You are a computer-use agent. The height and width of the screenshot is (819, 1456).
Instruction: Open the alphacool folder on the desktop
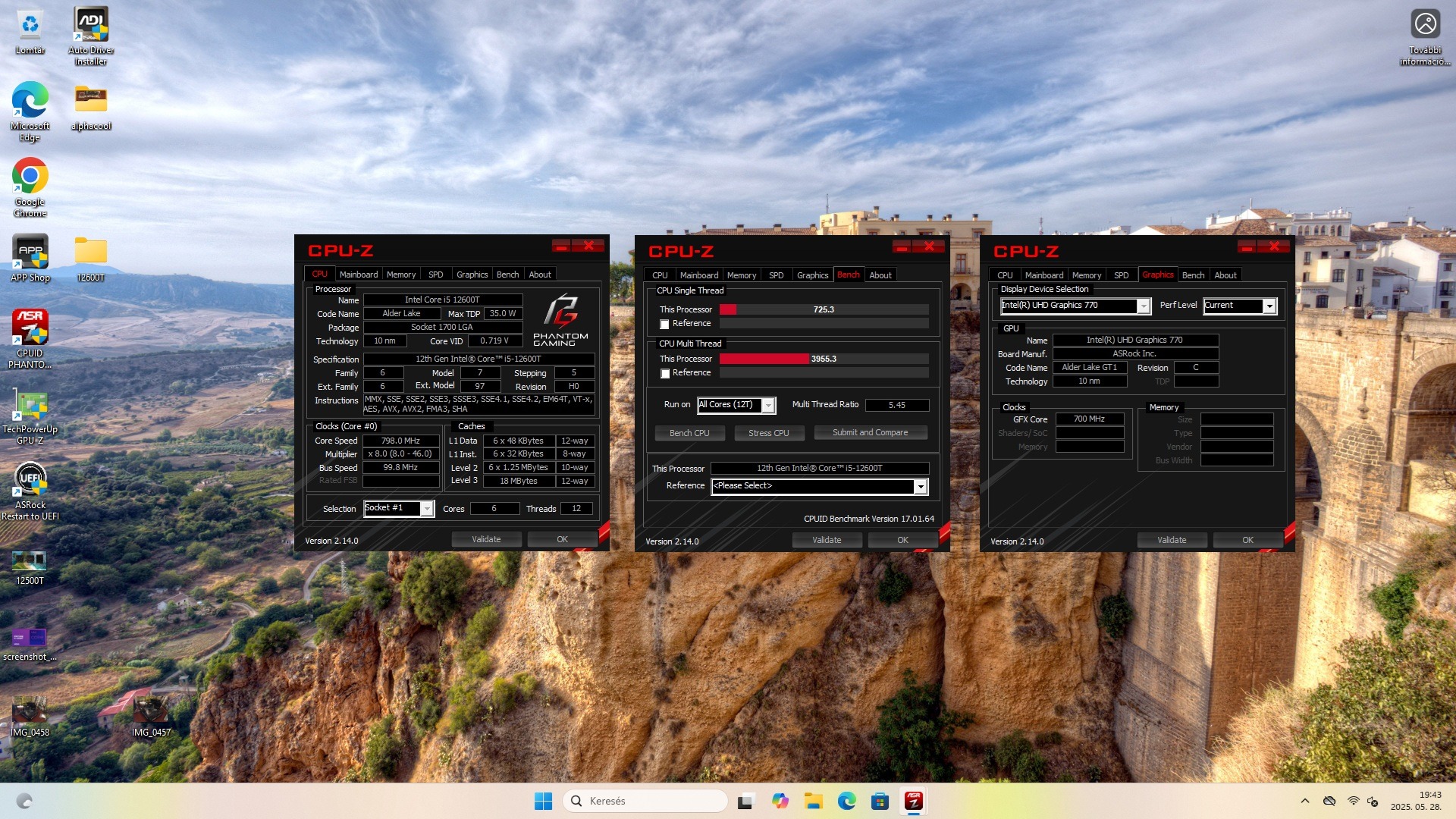pyautogui.click(x=91, y=107)
